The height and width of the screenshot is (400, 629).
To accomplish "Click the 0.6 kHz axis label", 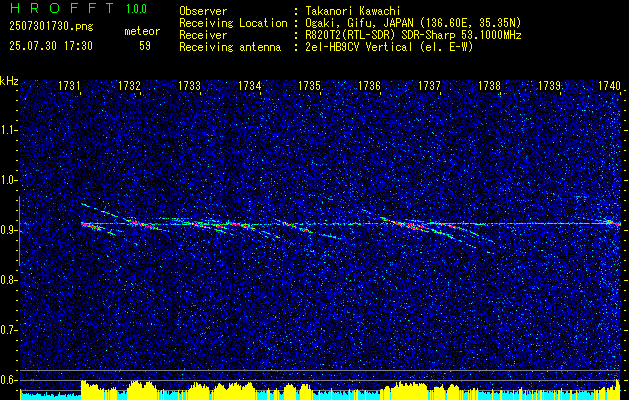I will coord(9,380).
